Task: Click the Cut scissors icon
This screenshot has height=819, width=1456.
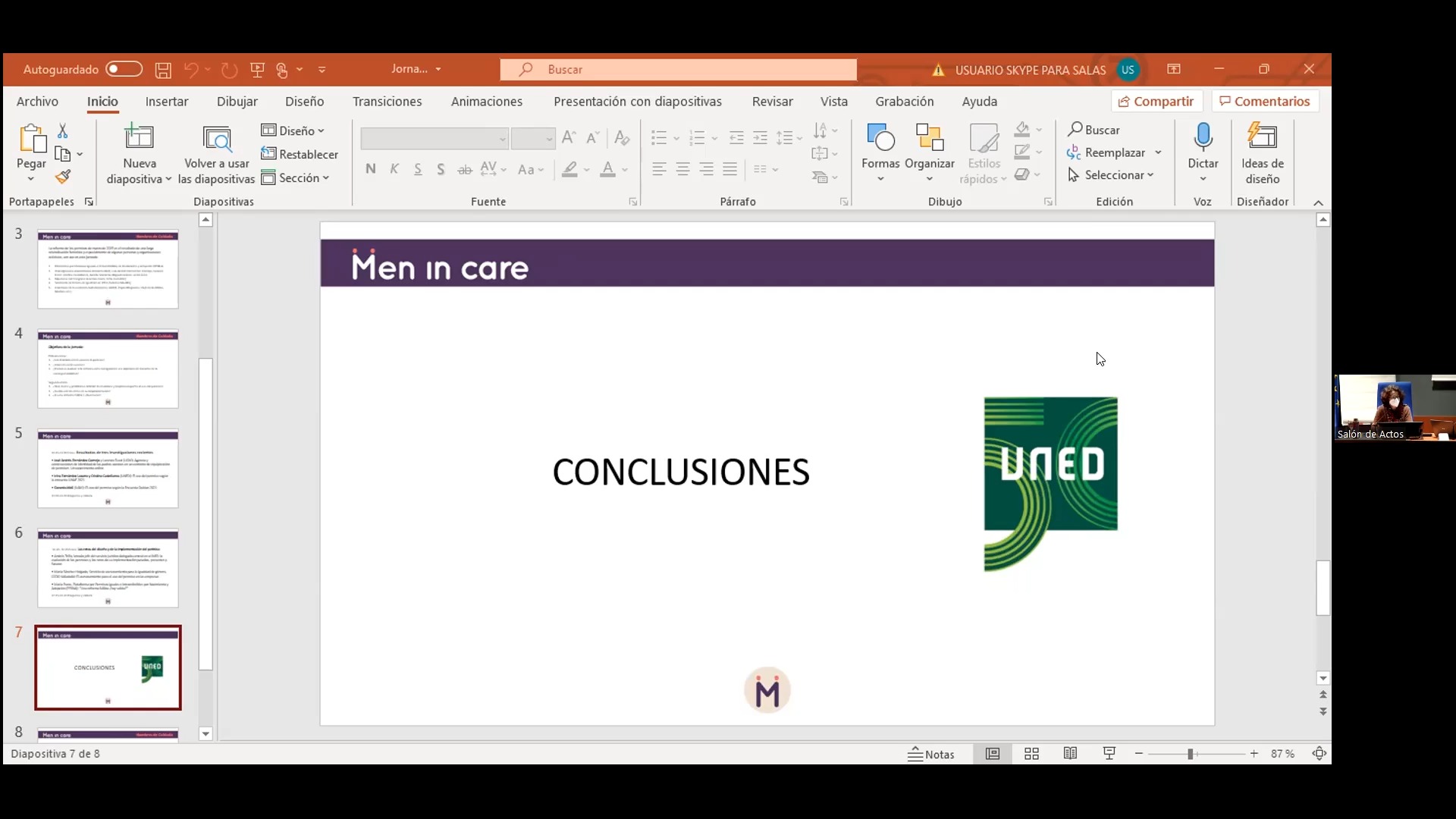Action: [63, 131]
